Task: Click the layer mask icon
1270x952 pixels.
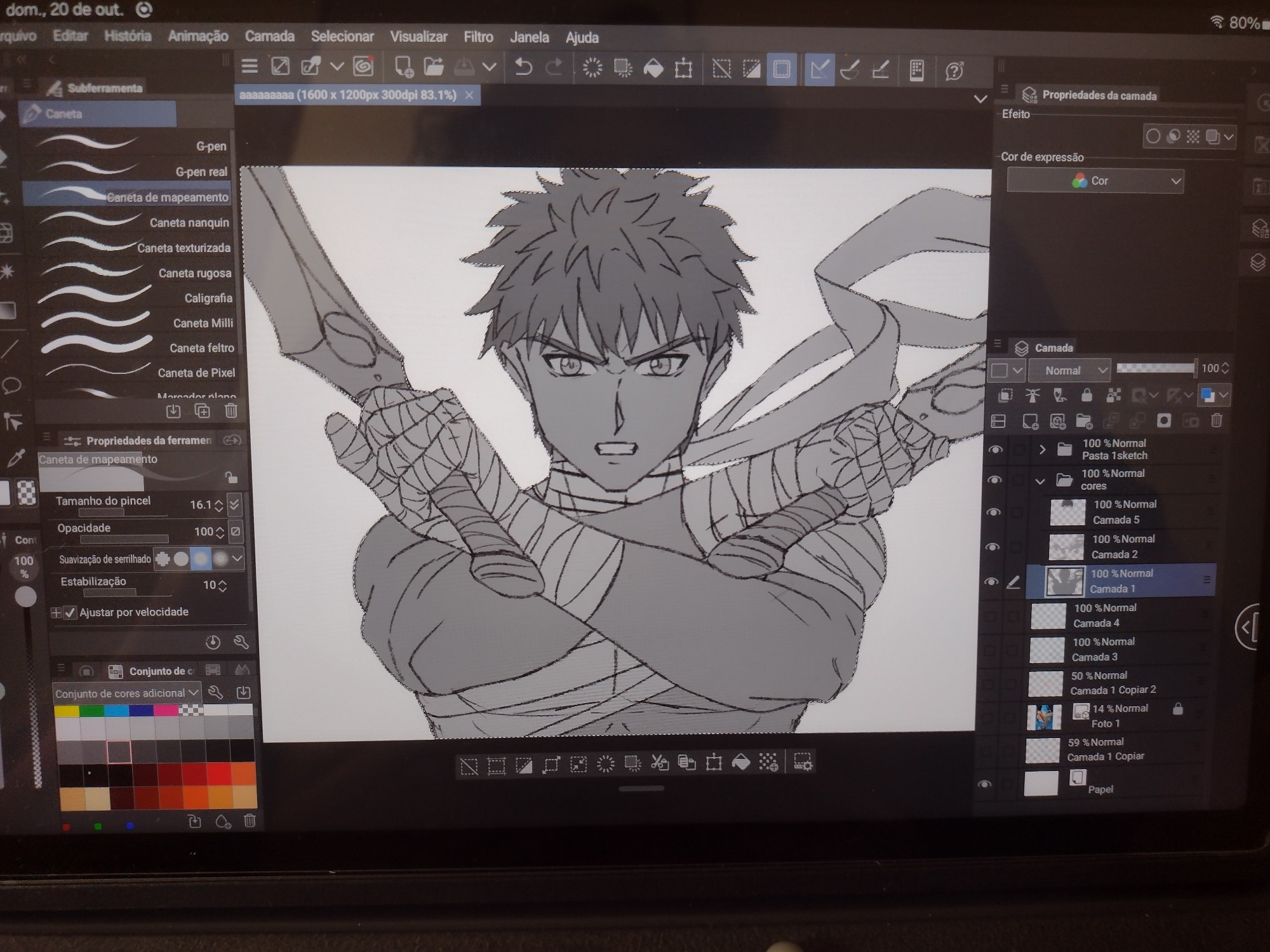Action: click(x=1164, y=420)
